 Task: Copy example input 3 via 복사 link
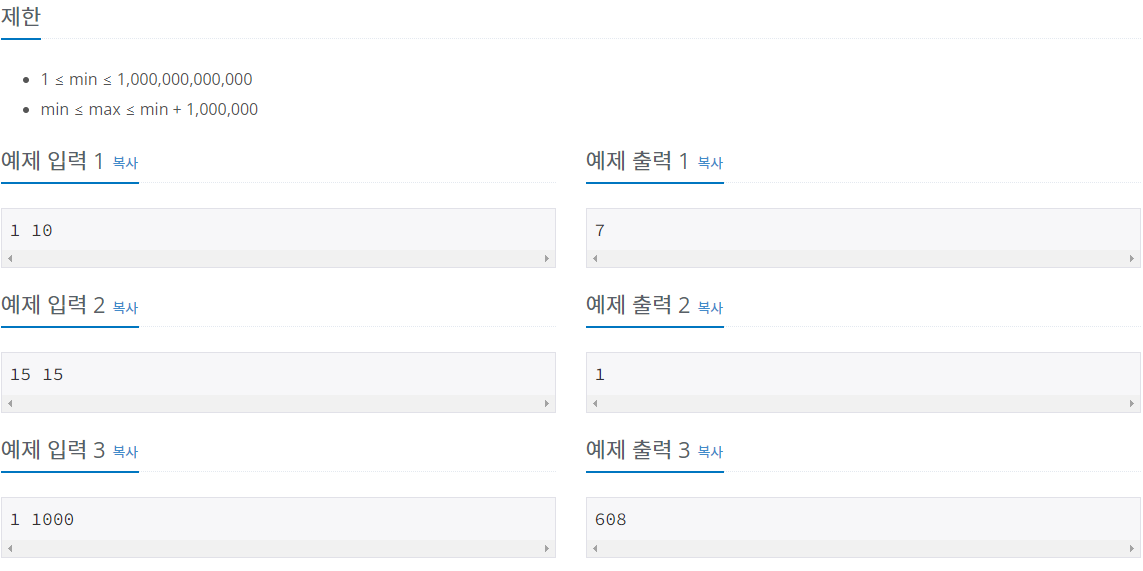click(x=125, y=452)
